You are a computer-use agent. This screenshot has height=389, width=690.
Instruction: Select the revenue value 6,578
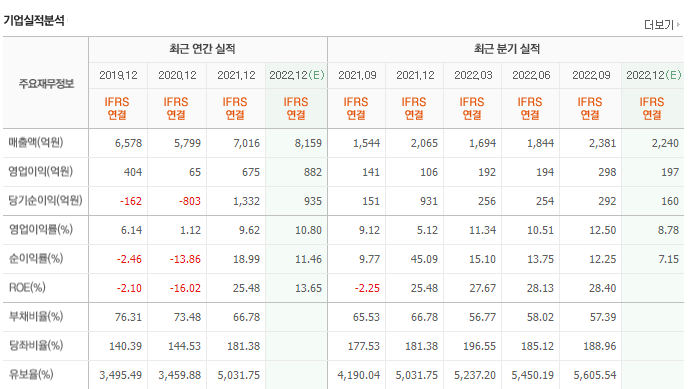pos(128,143)
